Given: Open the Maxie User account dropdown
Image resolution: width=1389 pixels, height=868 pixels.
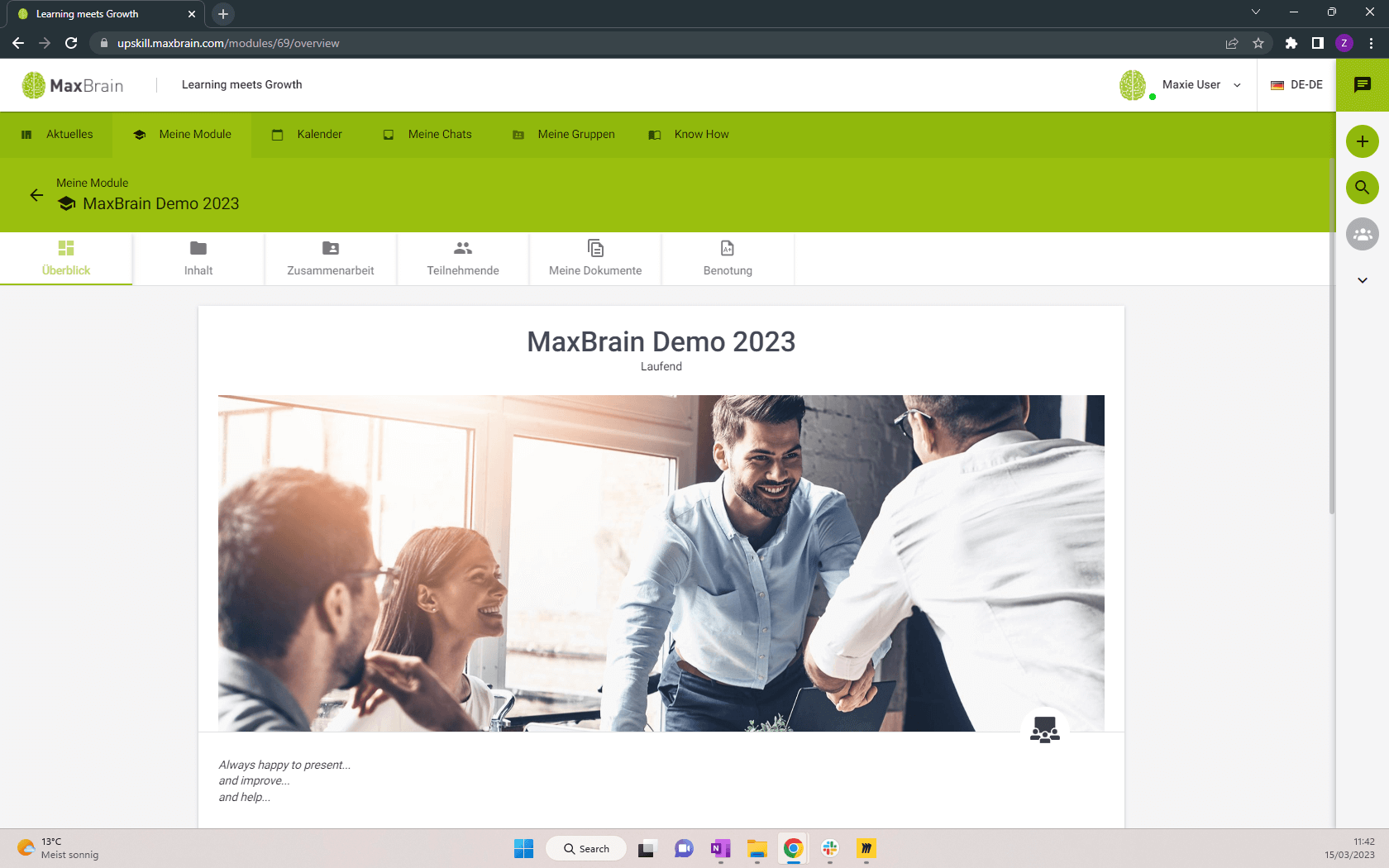Looking at the screenshot, I should pyautogui.click(x=1201, y=85).
